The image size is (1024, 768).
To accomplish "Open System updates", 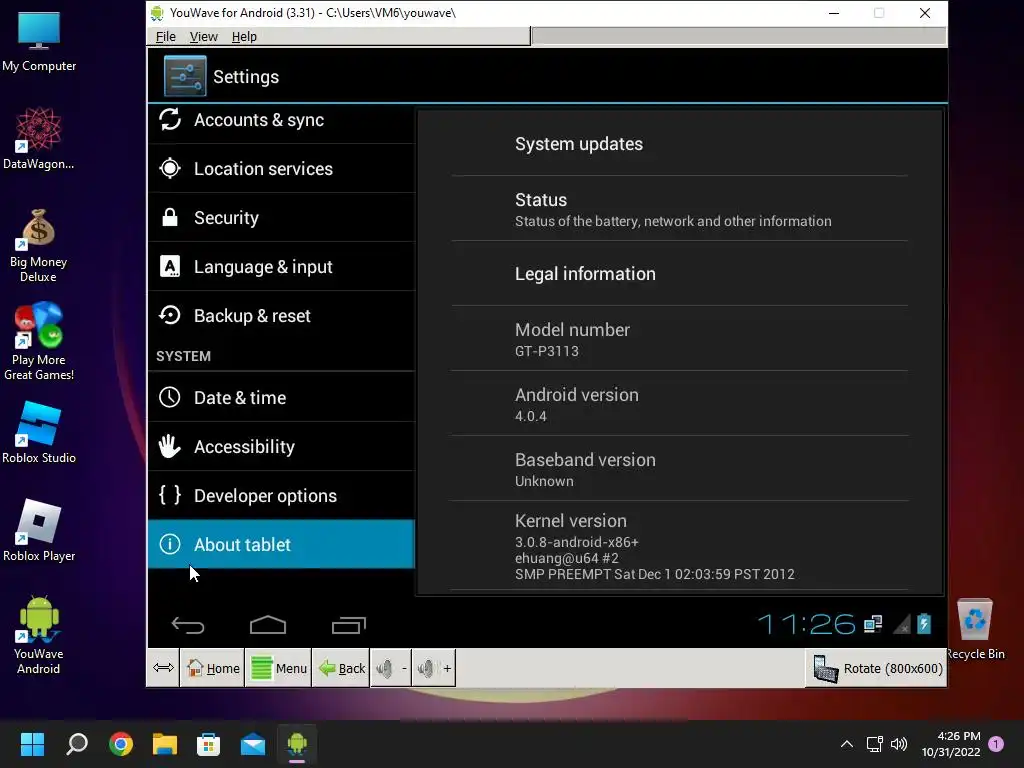I will pyautogui.click(x=679, y=144).
